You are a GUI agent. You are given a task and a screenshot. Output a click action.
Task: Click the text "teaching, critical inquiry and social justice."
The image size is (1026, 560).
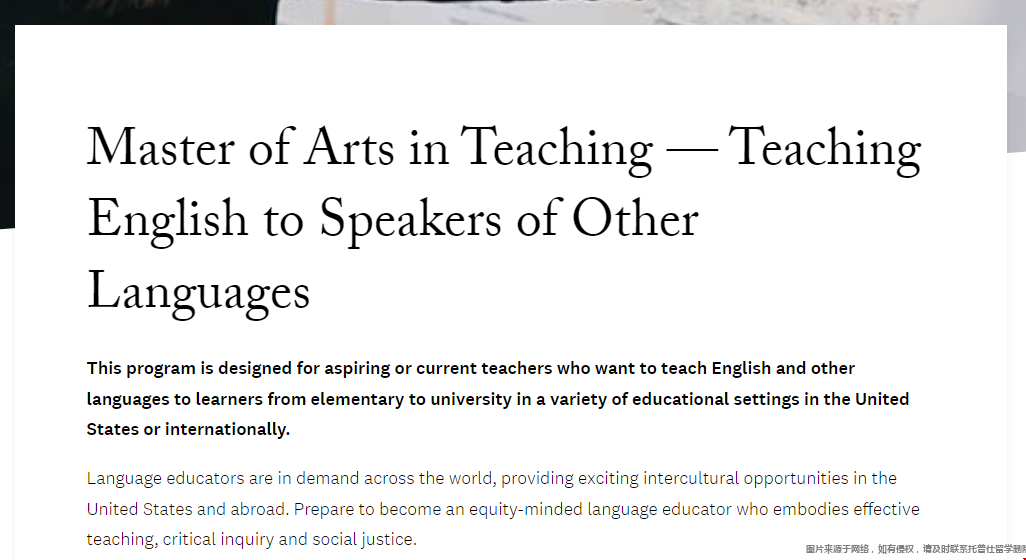point(252,540)
